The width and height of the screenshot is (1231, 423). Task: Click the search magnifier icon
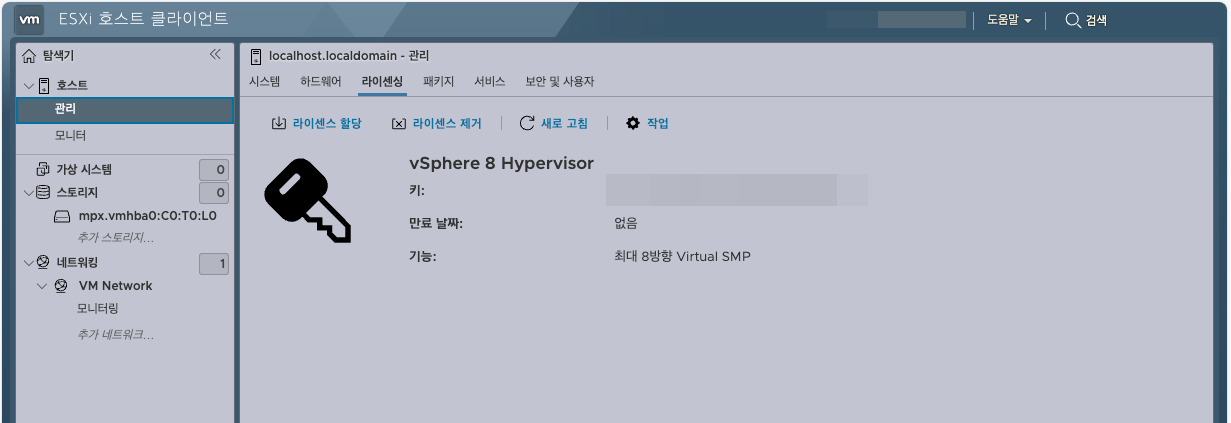click(1073, 20)
